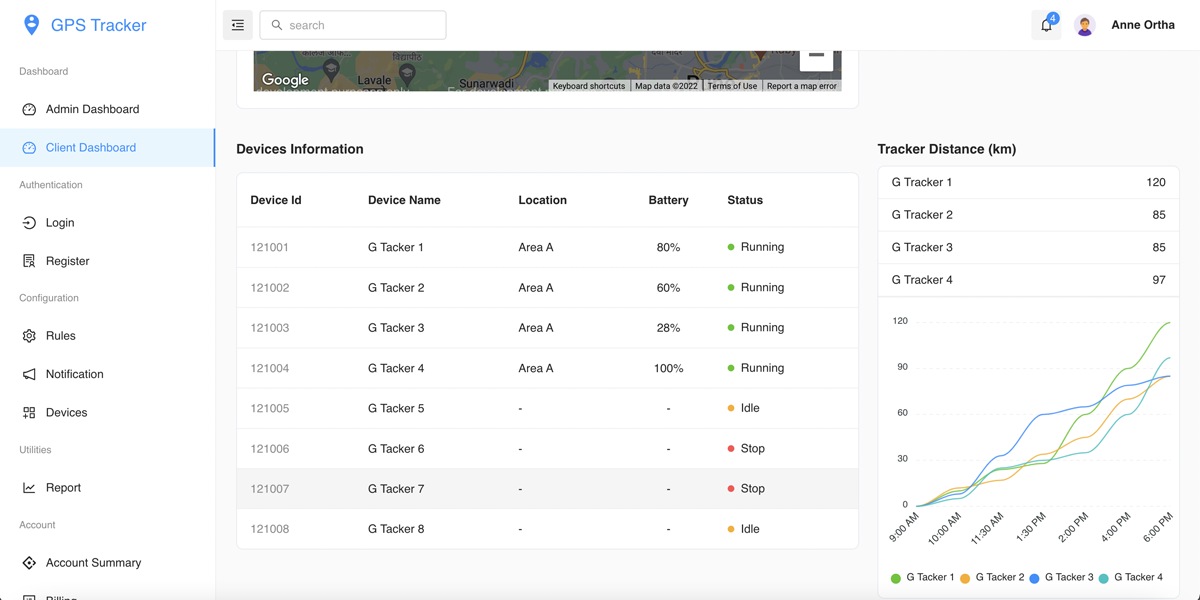Image resolution: width=1200 pixels, height=600 pixels.
Task: Click the Devices Information heading
Action: (x=300, y=149)
